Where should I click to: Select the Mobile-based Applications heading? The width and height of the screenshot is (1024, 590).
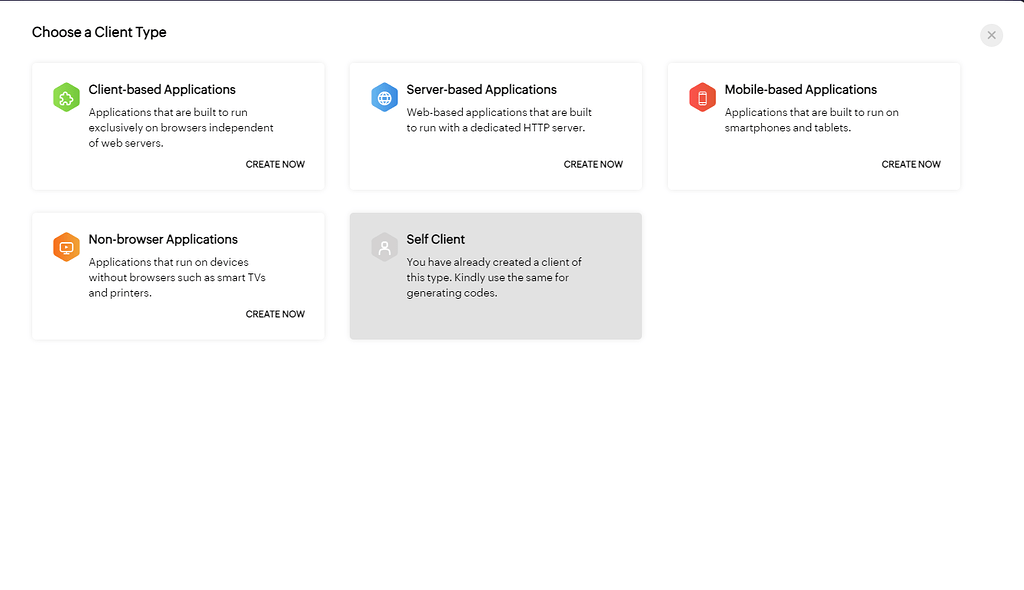pyautogui.click(x=801, y=90)
